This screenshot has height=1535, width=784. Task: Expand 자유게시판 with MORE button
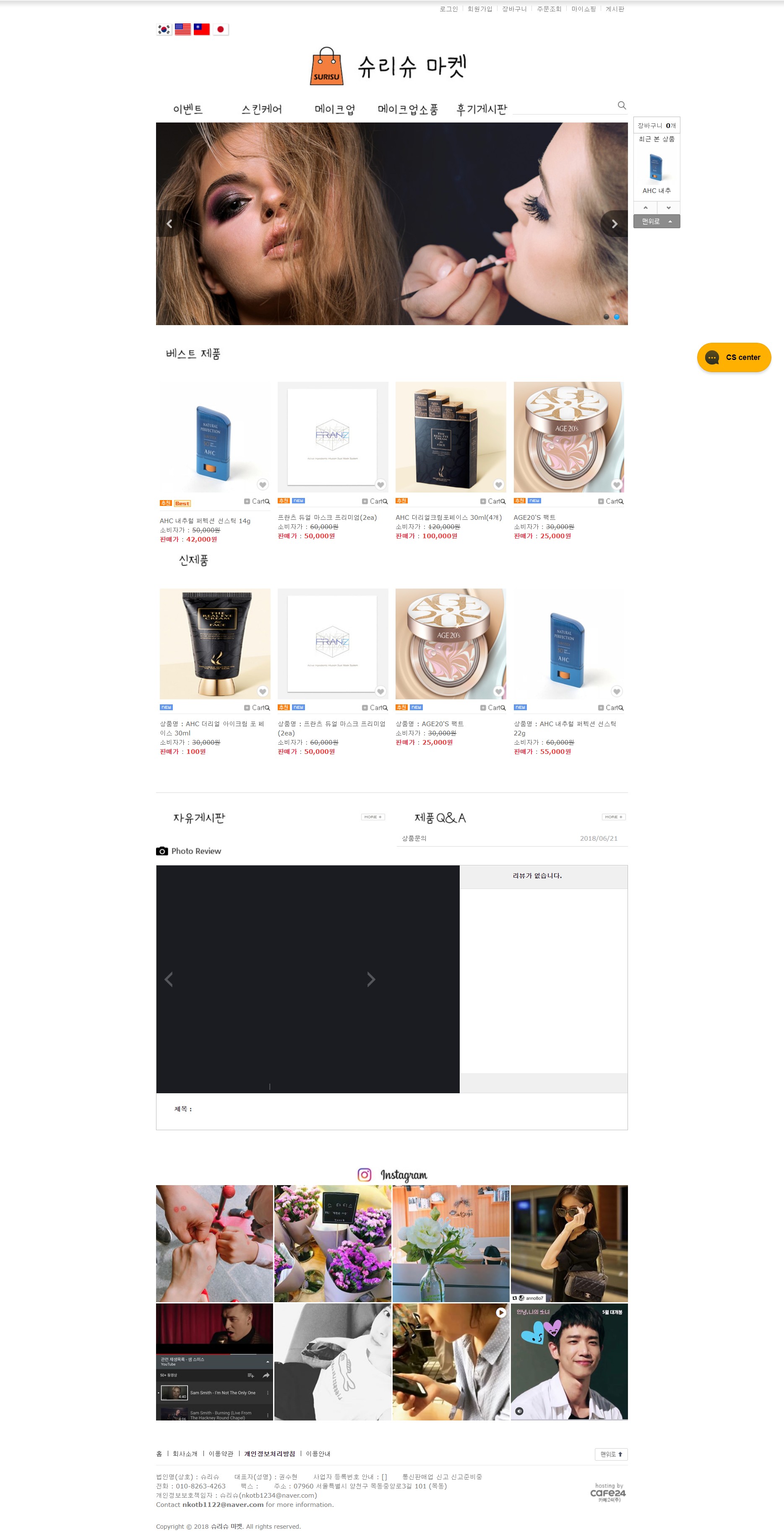click(x=373, y=817)
